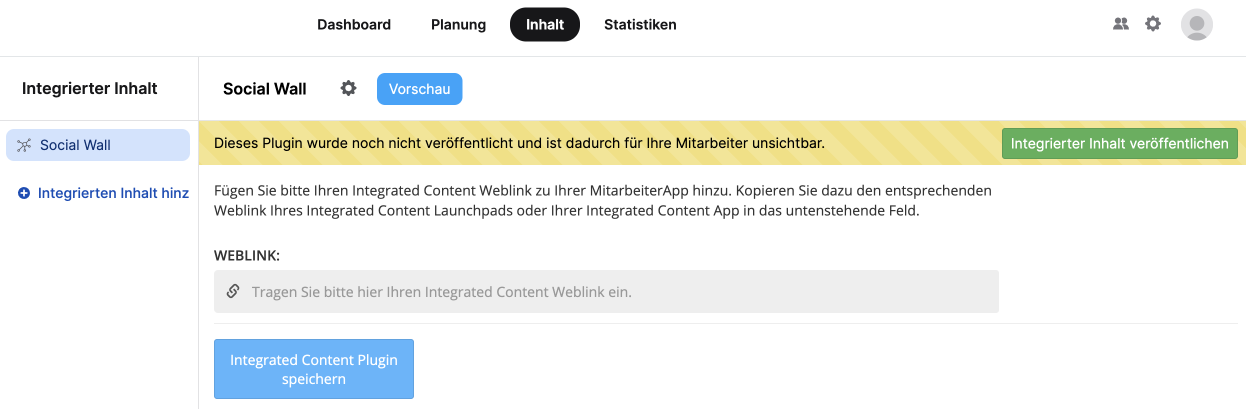Click the WEBLINK: label

coord(247,255)
